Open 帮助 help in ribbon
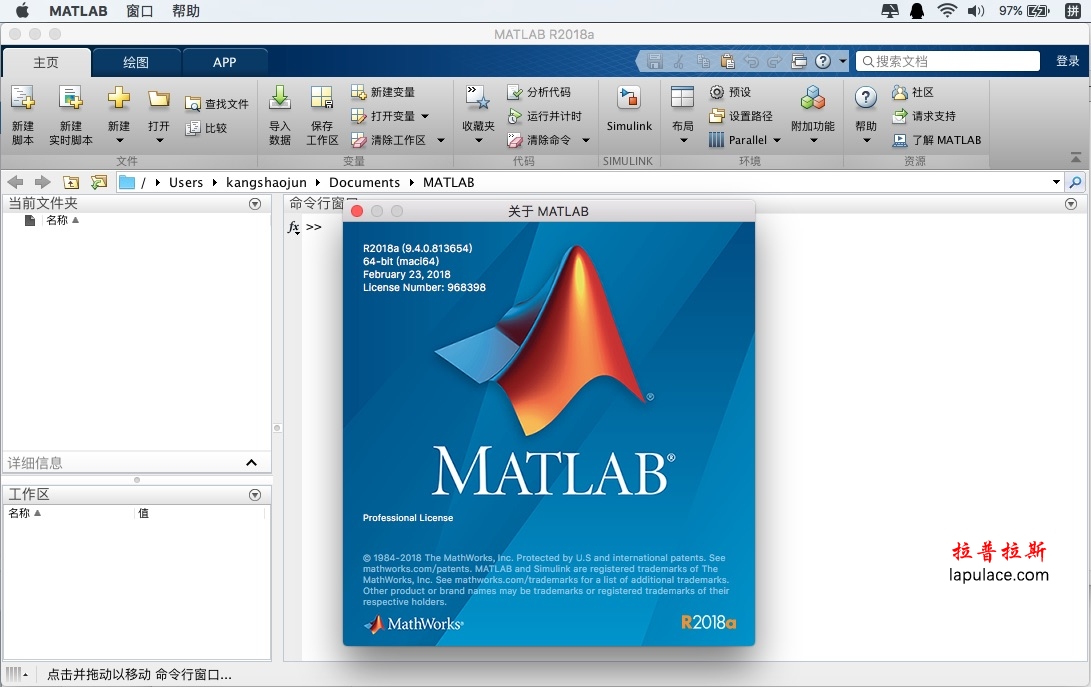1091x687 pixels. click(866, 115)
